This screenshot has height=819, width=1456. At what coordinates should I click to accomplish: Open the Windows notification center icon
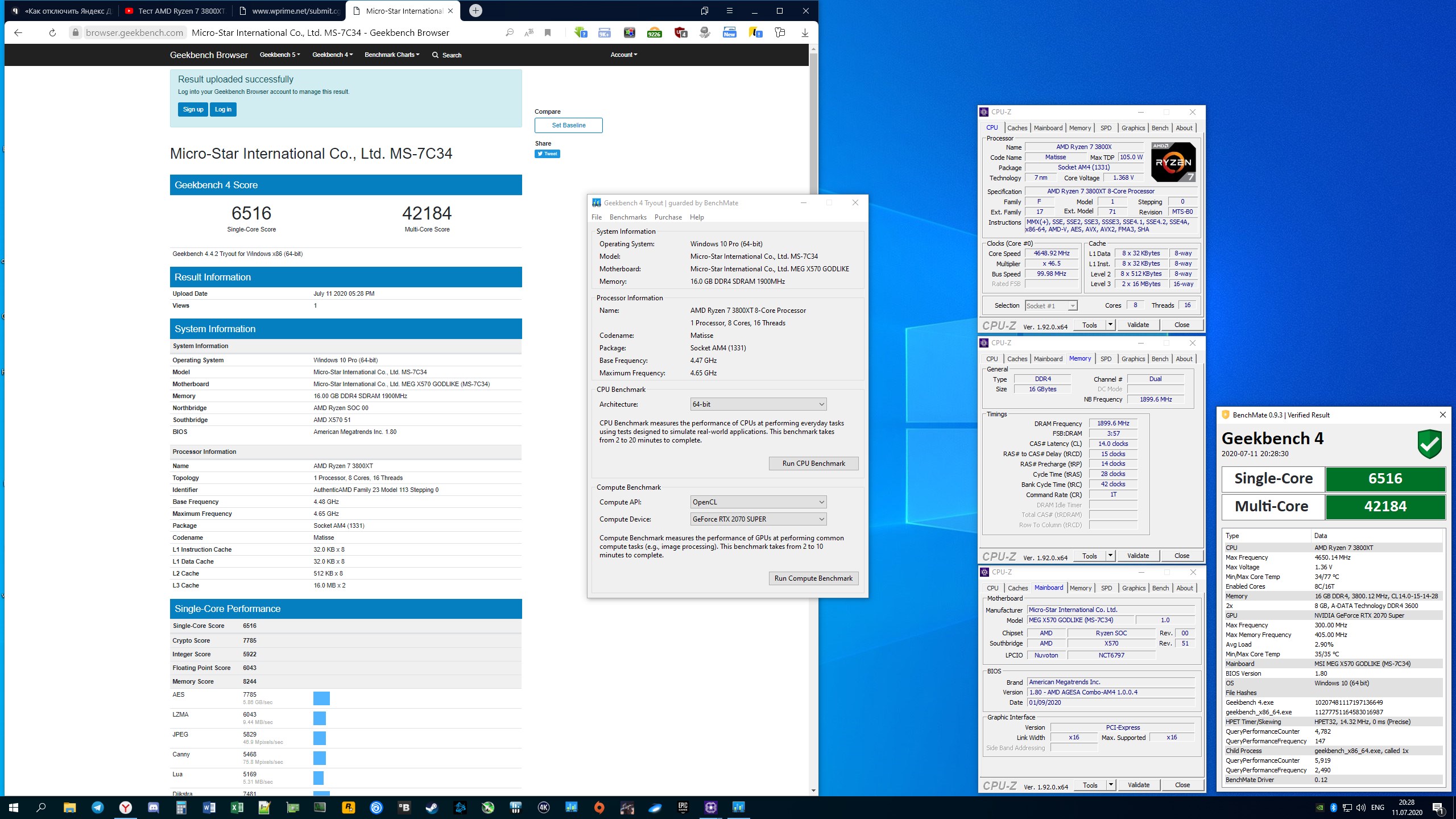1437,807
